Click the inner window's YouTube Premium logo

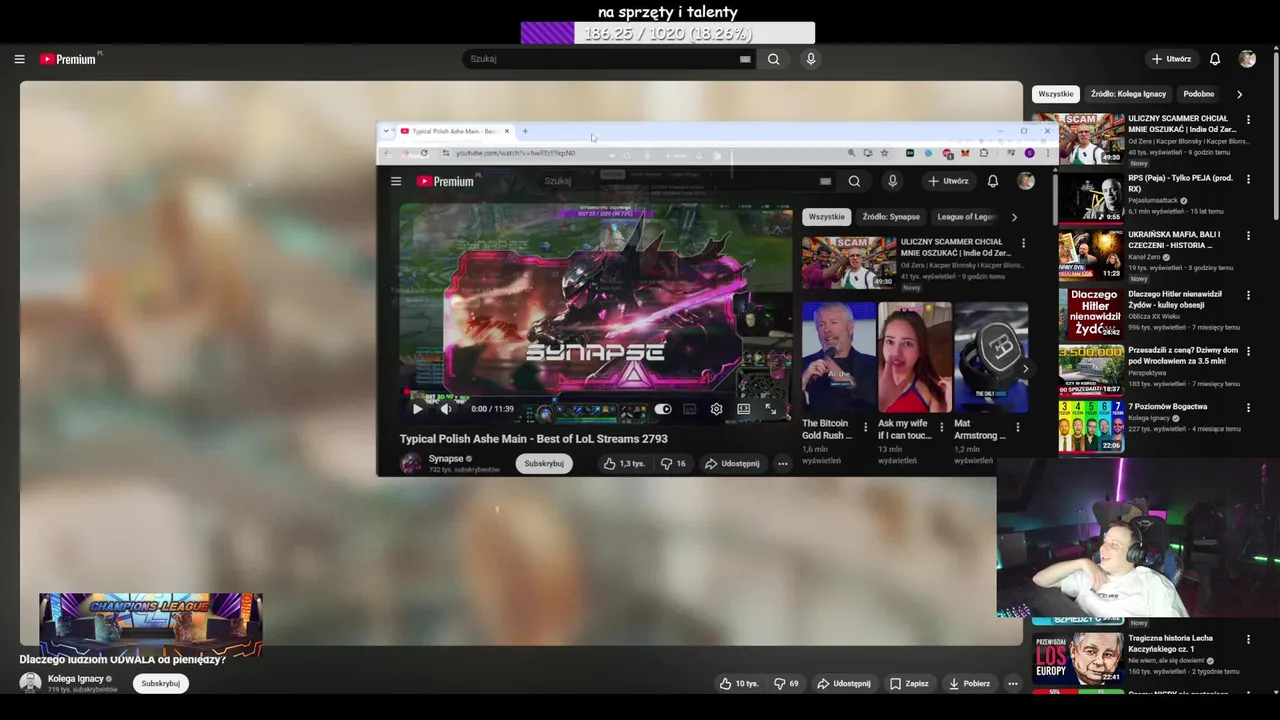click(x=445, y=181)
